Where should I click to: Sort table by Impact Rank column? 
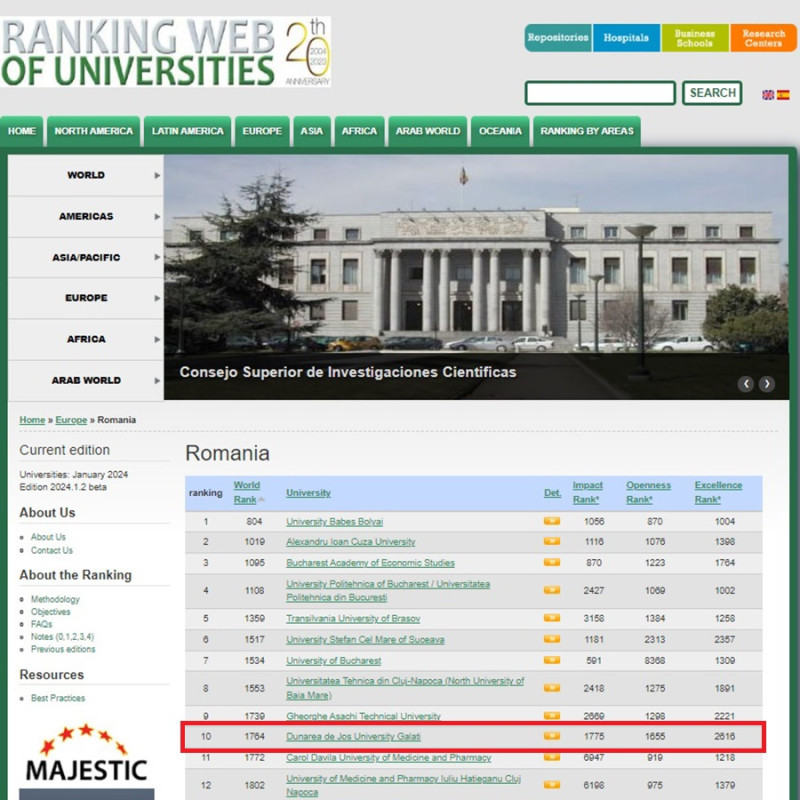(x=587, y=492)
